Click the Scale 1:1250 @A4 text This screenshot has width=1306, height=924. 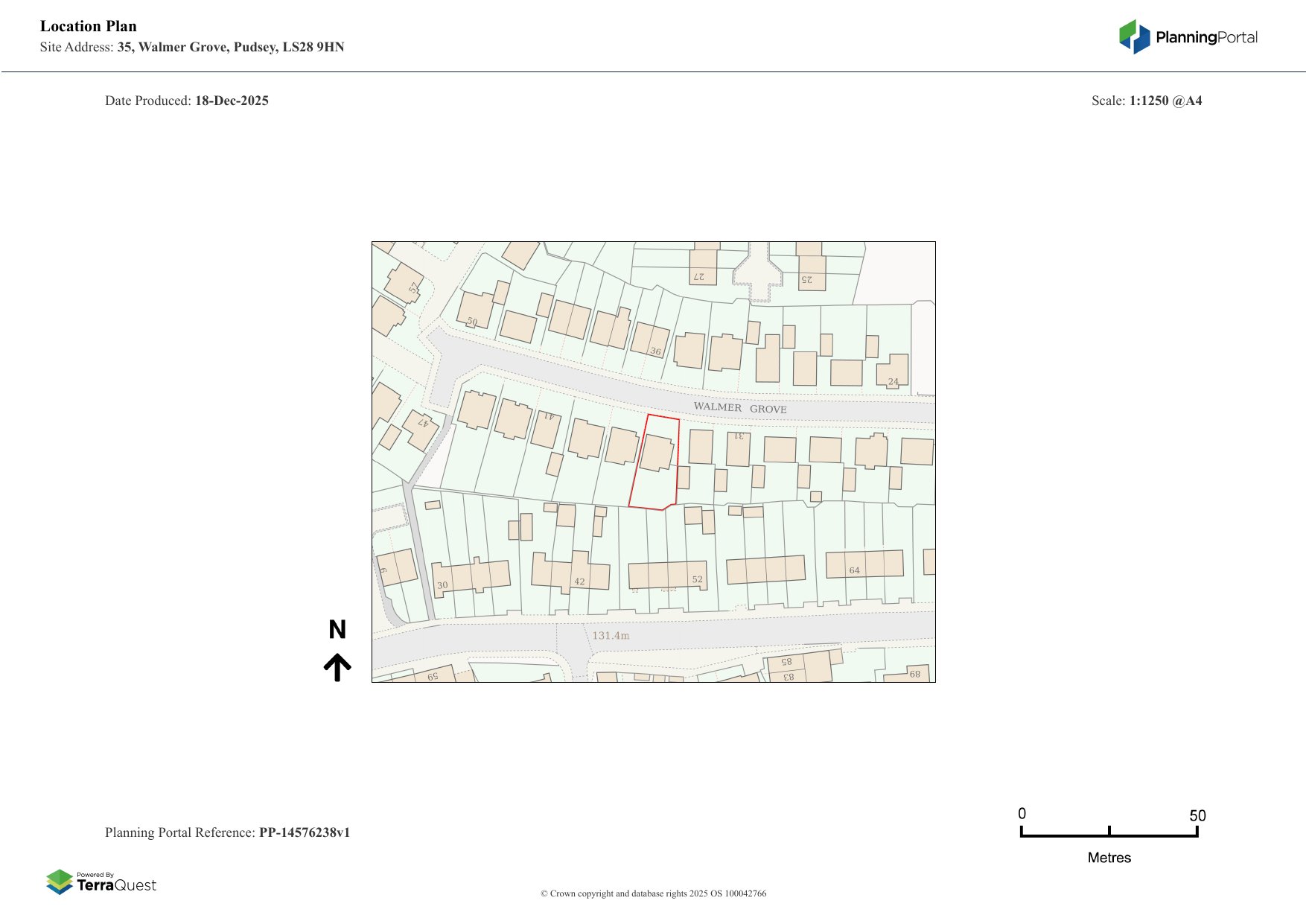pyautogui.click(x=1146, y=101)
